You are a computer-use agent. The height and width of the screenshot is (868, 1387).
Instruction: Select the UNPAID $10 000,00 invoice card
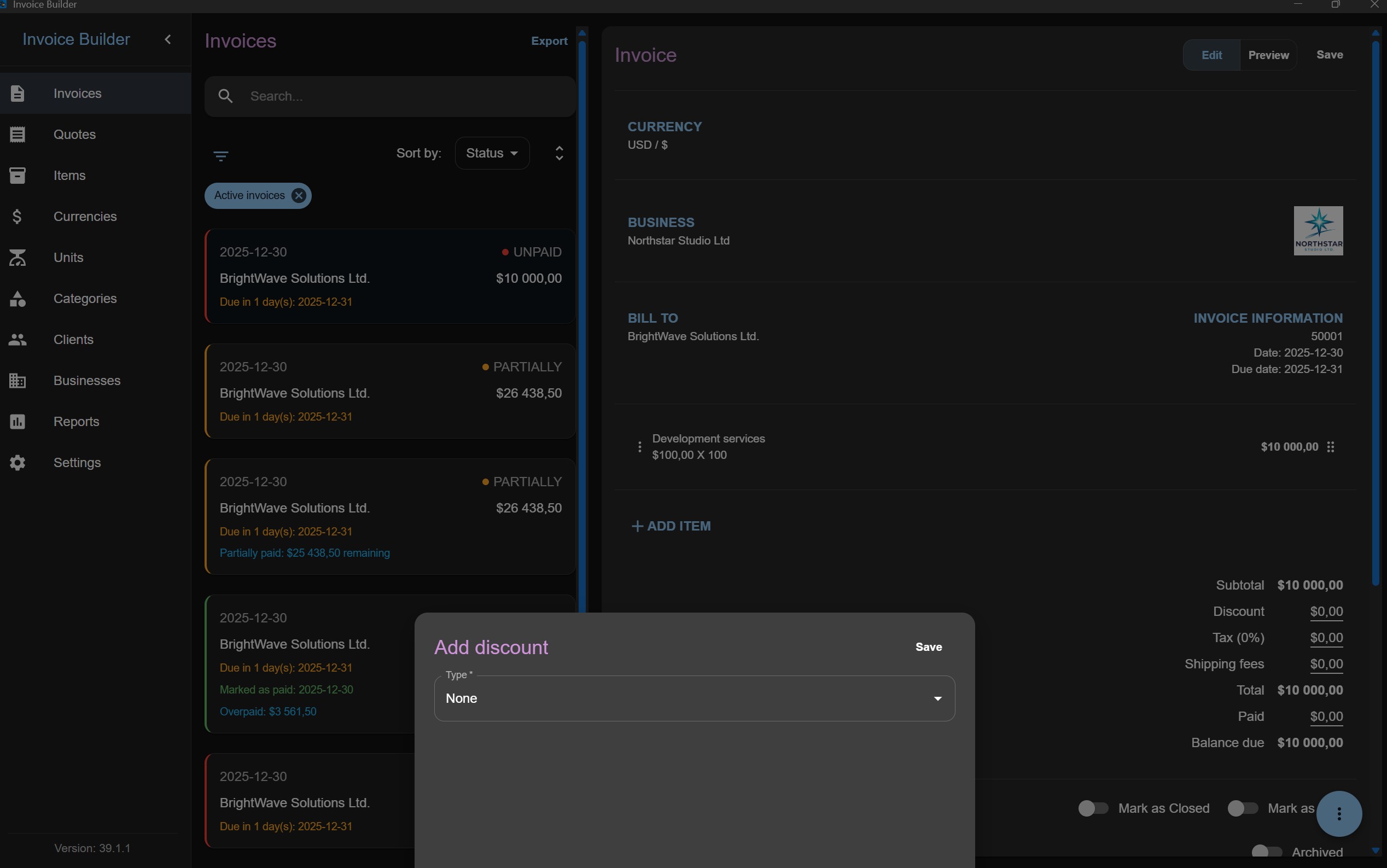pyautogui.click(x=391, y=276)
